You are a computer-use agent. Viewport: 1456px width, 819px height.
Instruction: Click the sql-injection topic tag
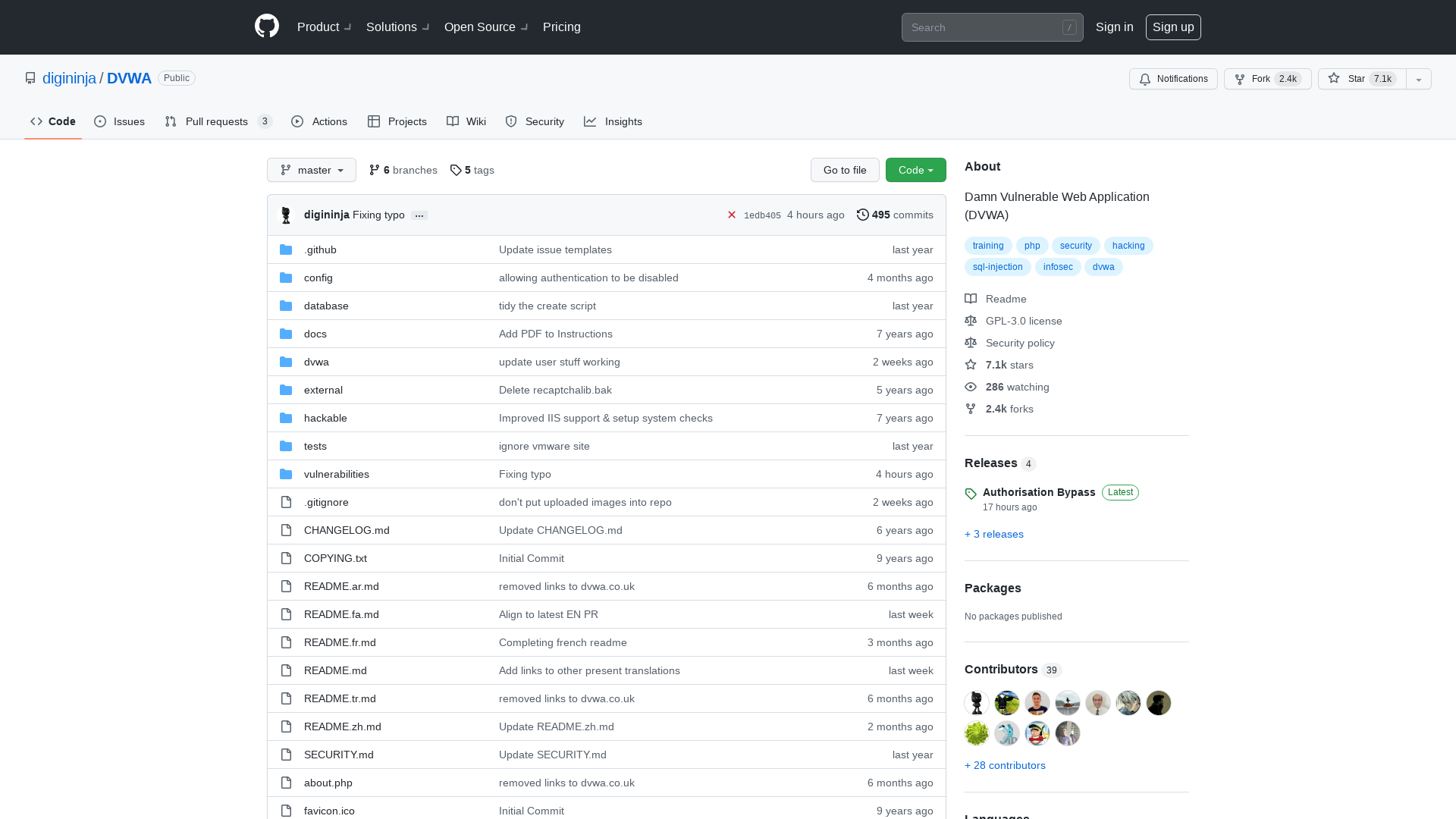(x=998, y=267)
